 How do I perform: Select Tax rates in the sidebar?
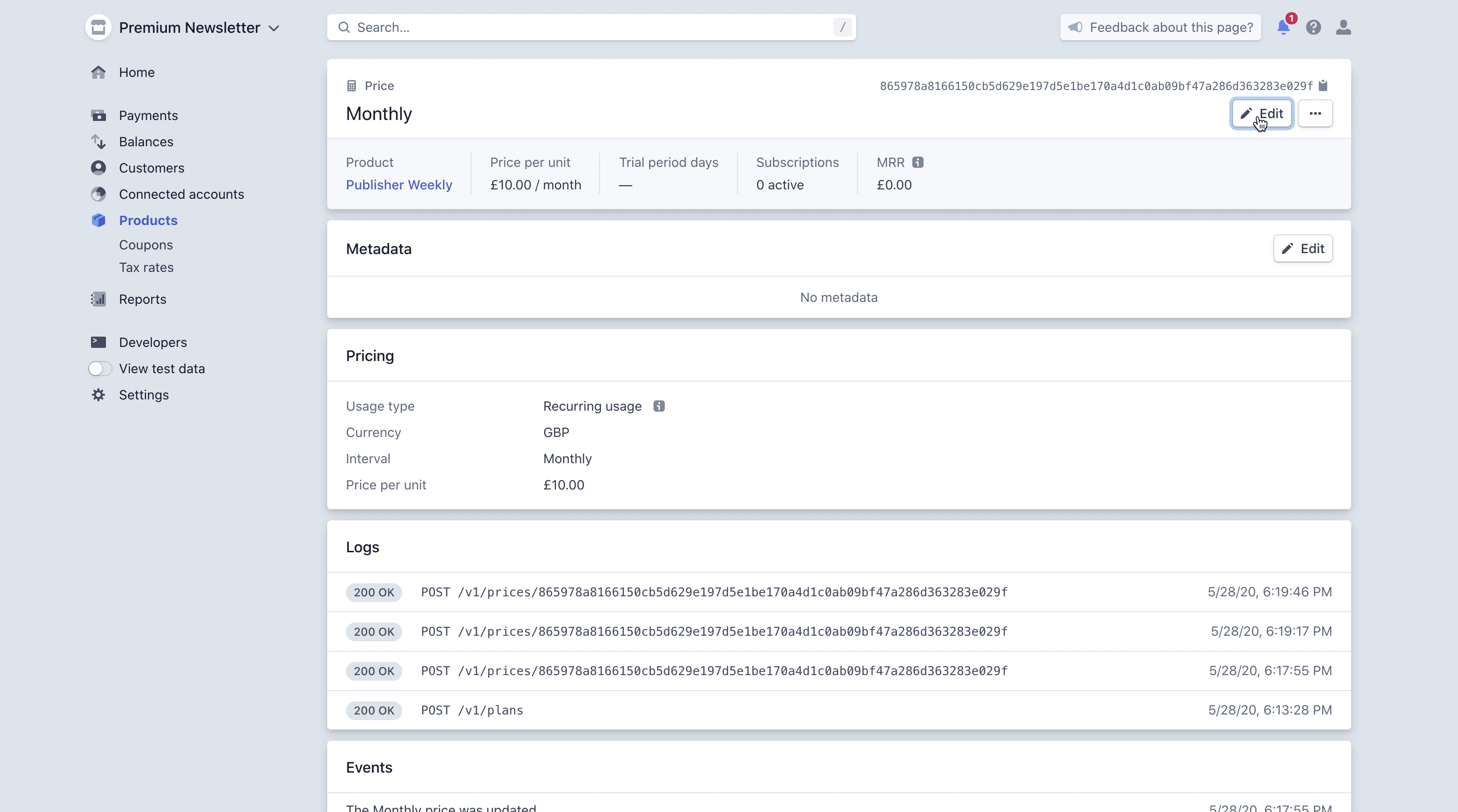[x=146, y=267]
